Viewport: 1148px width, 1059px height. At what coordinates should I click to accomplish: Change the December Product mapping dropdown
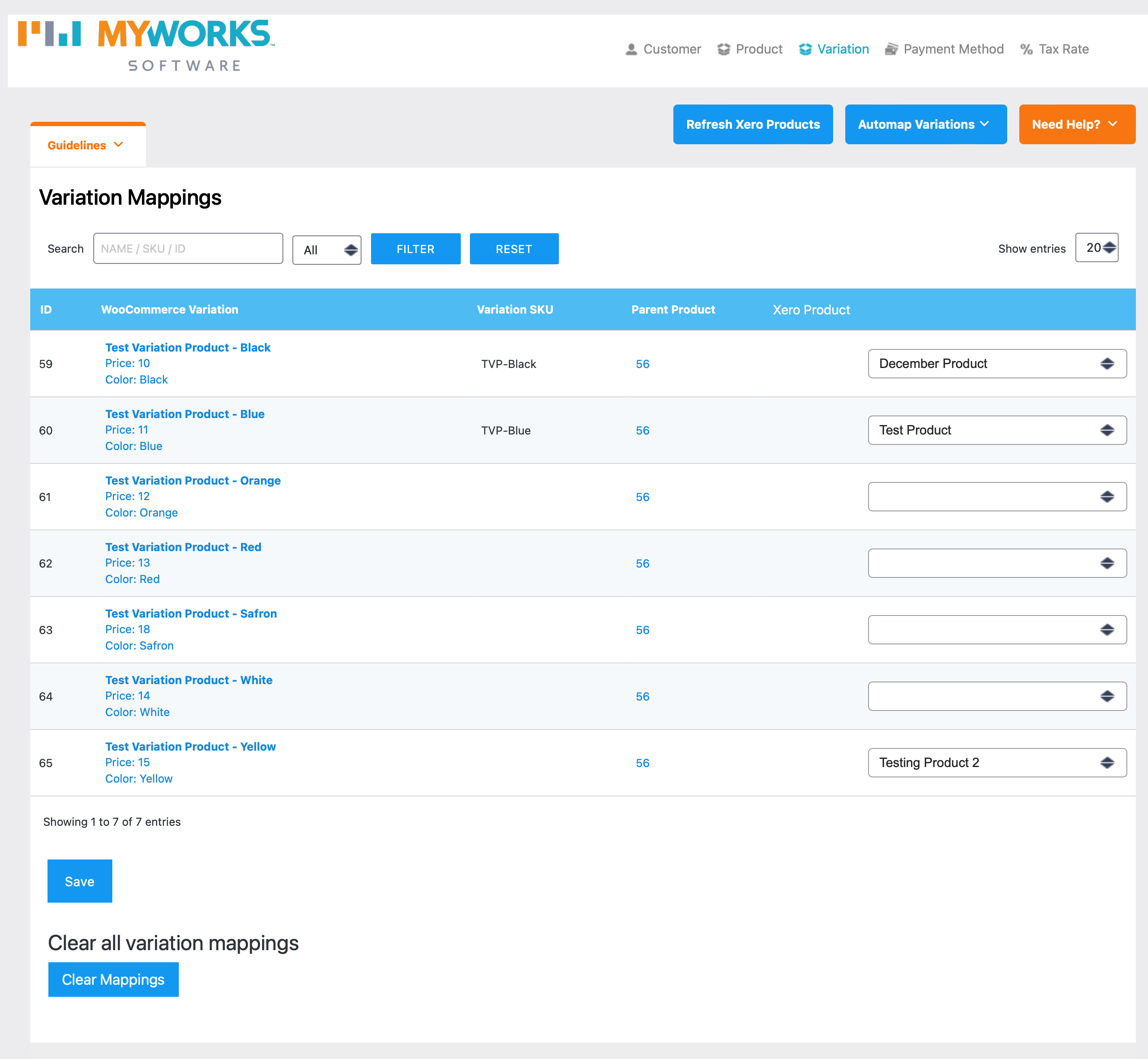pyautogui.click(x=997, y=364)
